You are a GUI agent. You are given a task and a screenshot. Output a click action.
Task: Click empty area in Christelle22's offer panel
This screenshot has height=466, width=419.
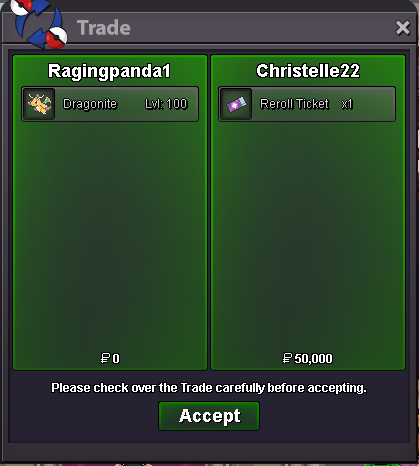coord(308,233)
